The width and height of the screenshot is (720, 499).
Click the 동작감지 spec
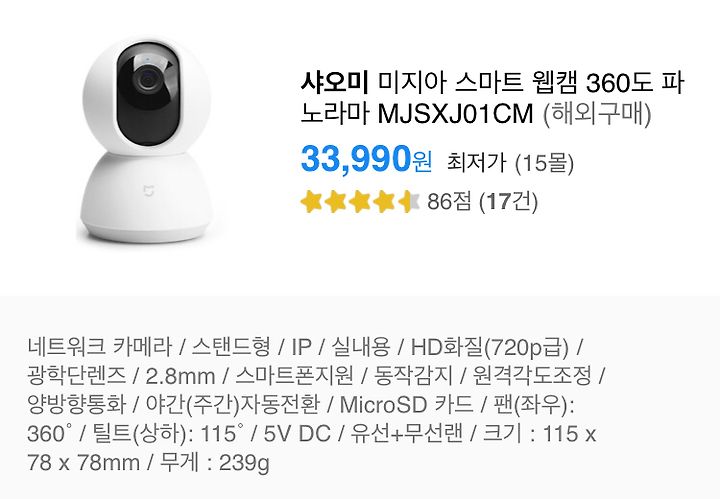(x=413, y=376)
